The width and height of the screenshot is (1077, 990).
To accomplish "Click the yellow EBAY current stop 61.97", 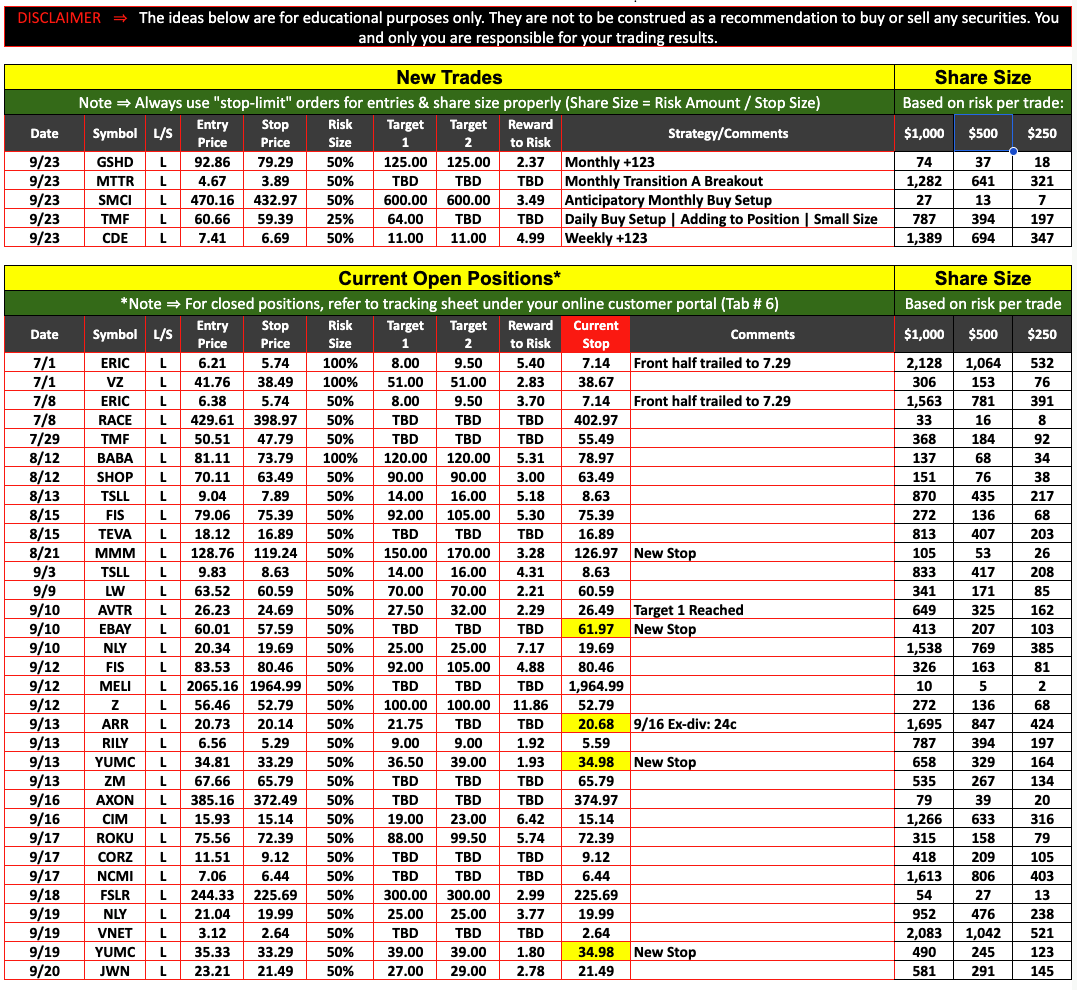I will [596, 629].
